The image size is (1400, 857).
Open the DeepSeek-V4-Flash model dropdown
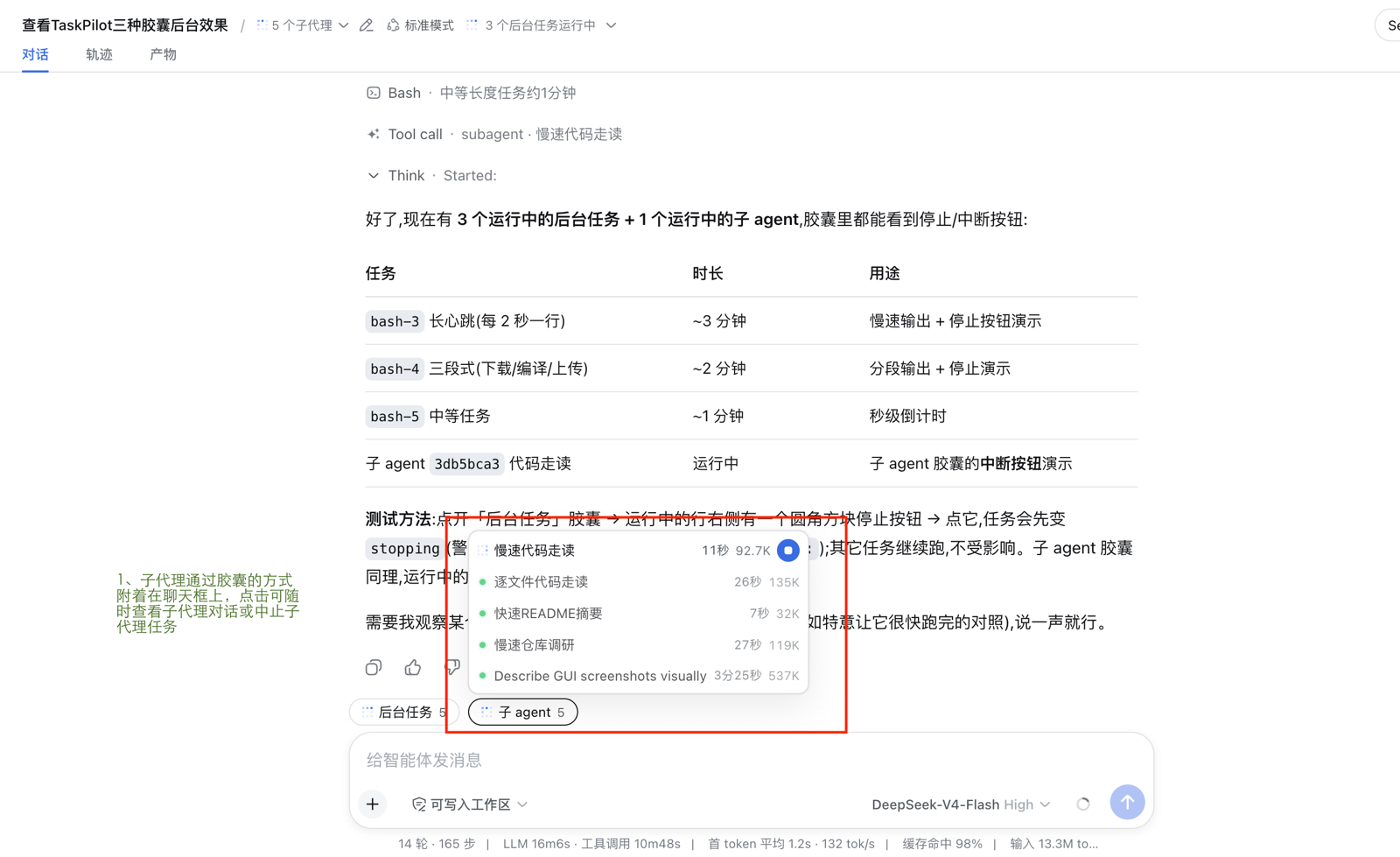point(960,804)
